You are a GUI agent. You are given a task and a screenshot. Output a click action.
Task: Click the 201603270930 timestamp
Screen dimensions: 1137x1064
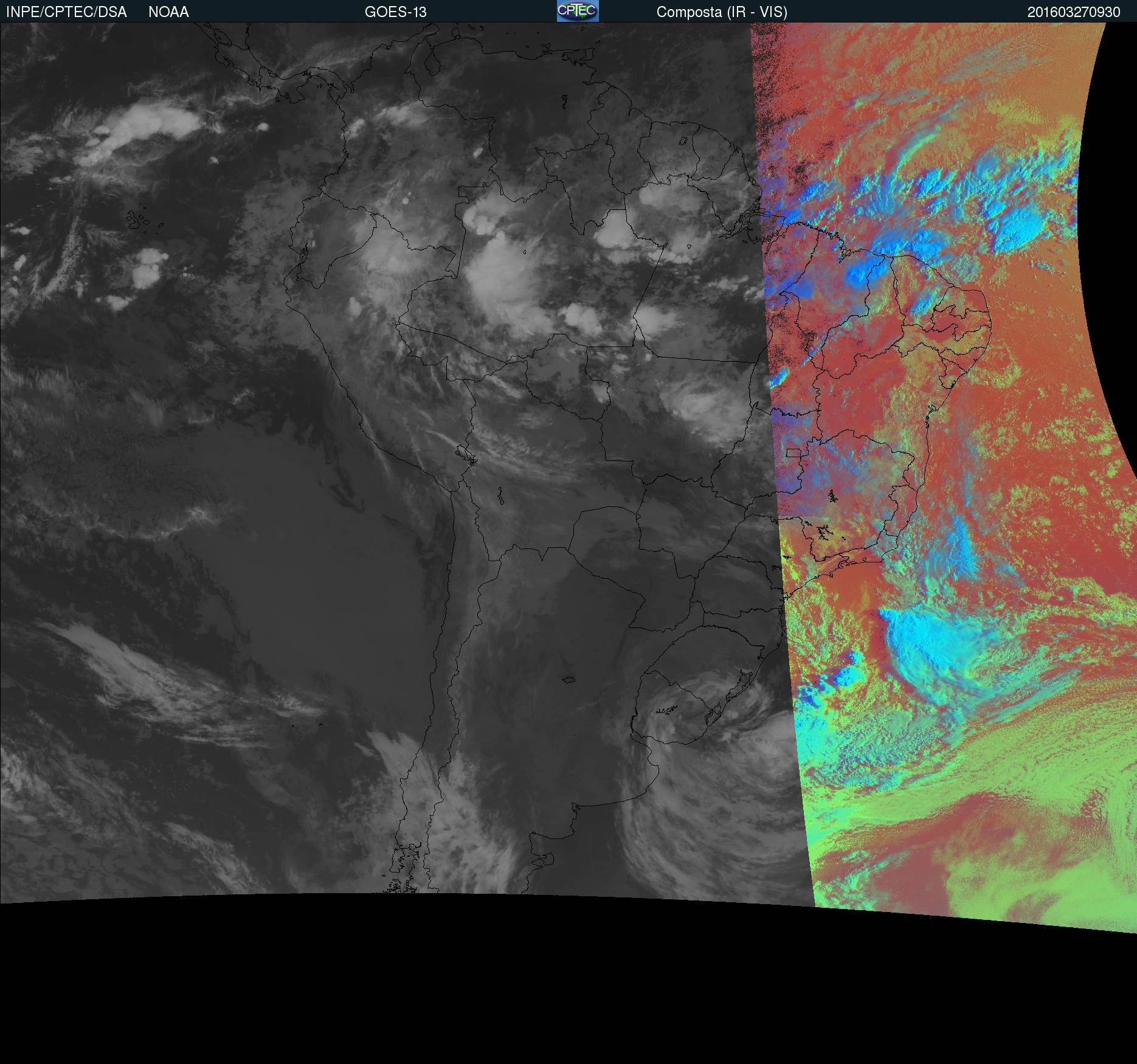click(1074, 12)
